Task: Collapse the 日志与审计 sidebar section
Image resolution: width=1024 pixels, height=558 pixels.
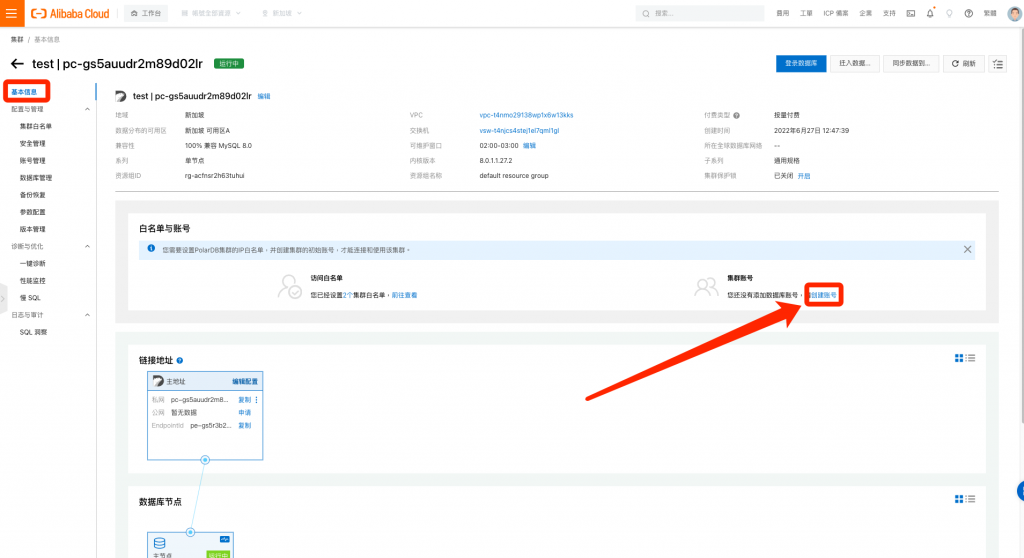Action: pyautogui.click(x=87, y=315)
